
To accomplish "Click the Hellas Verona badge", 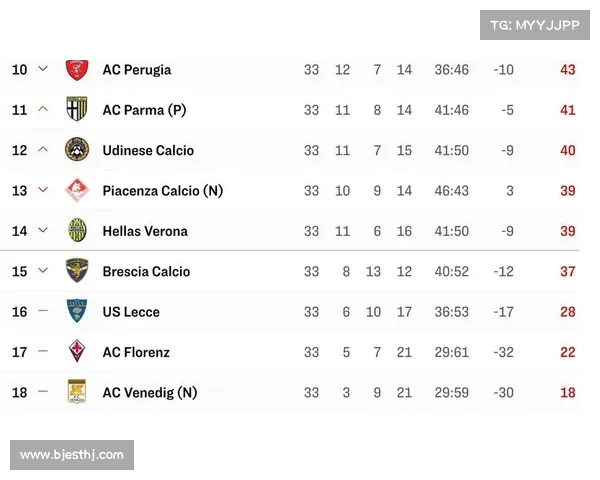I will pos(77,230).
